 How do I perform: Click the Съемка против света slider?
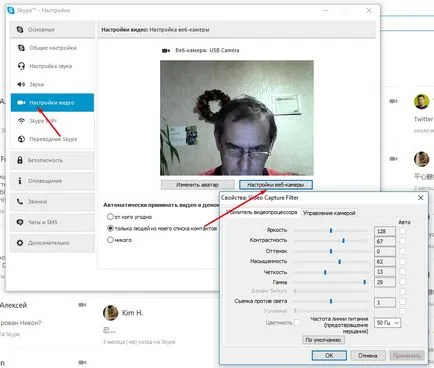tap(331, 301)
